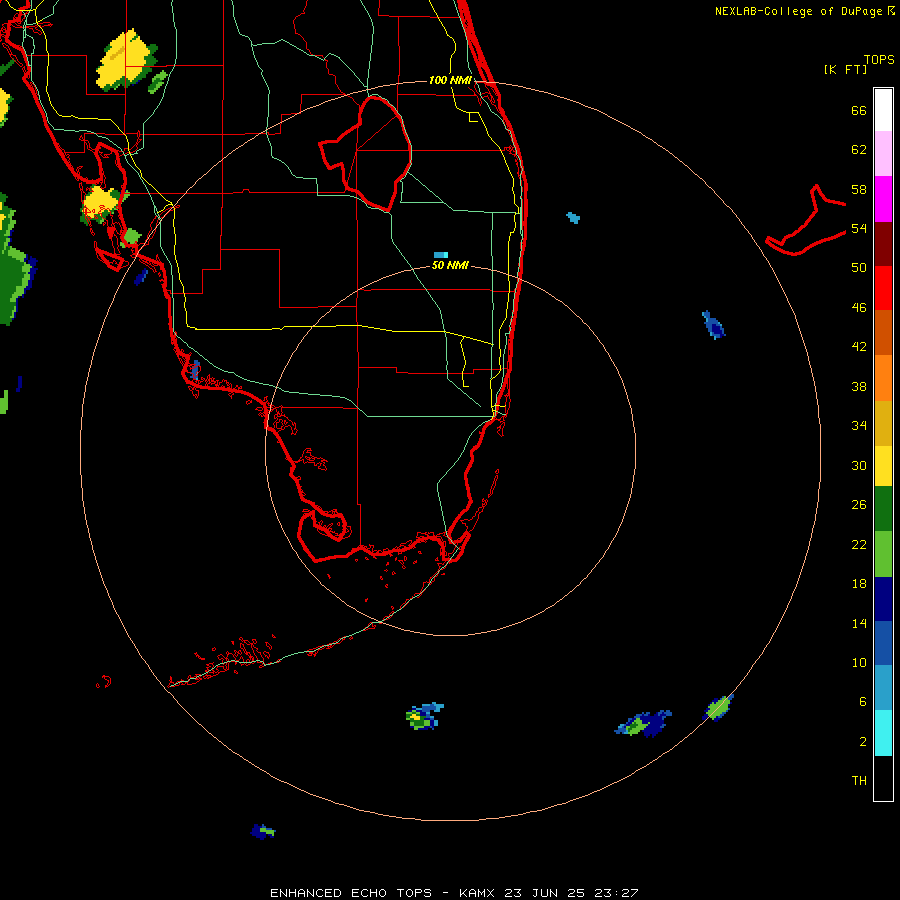
Task: Click the legend value 34
Action: click(859, 425)
